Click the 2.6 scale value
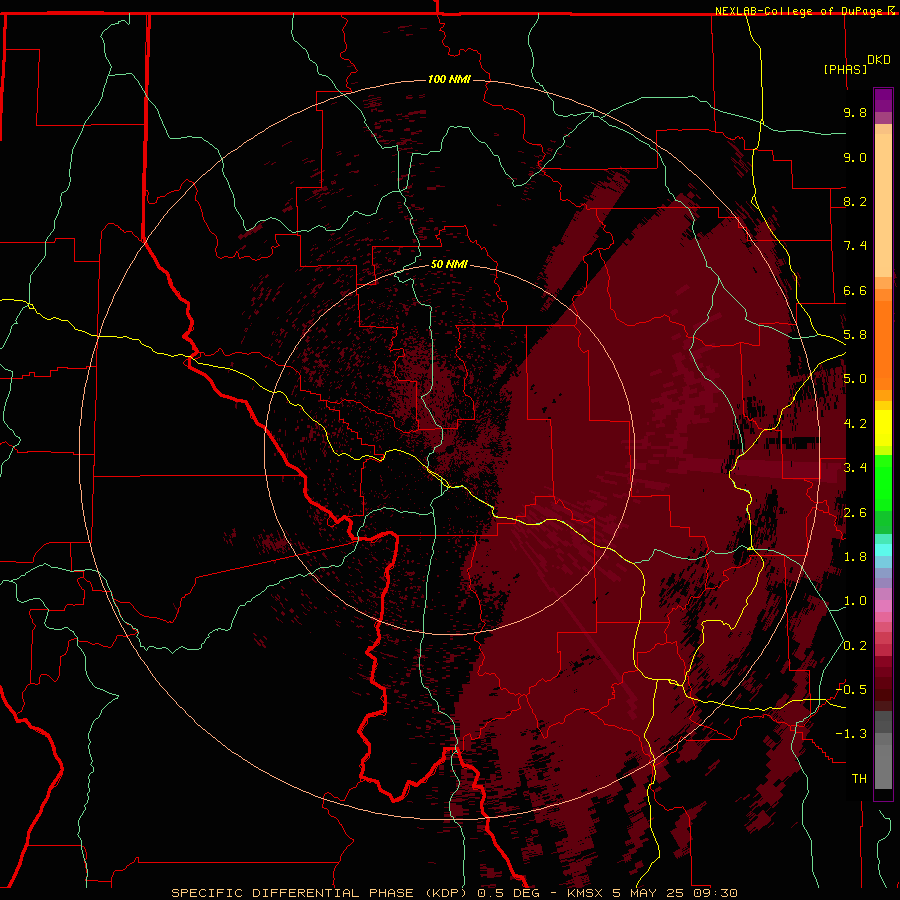900x900 pixels. click(855, 513)
